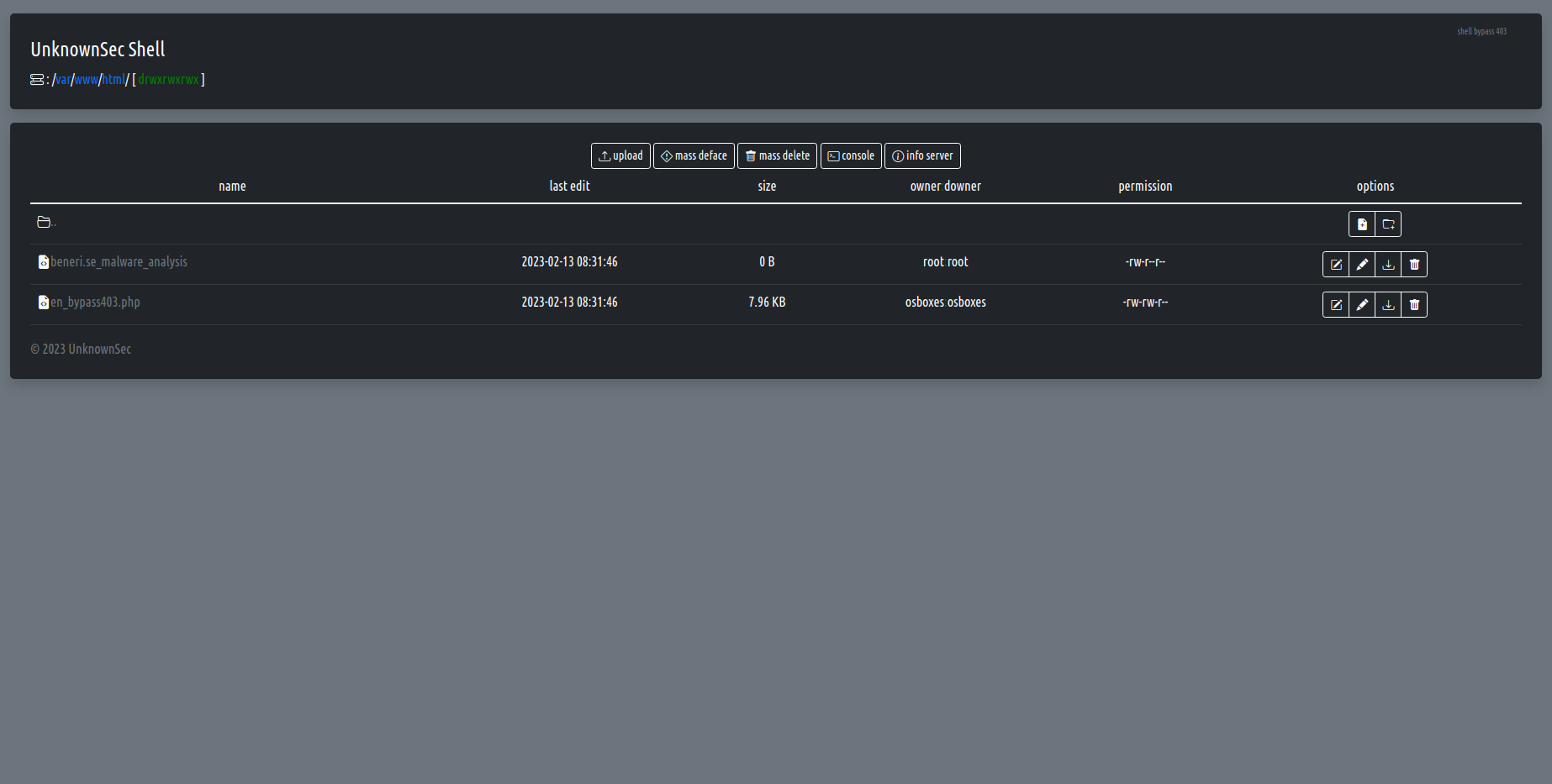
Task: Click the 0 B size cell
Action: tap(767, 262)
